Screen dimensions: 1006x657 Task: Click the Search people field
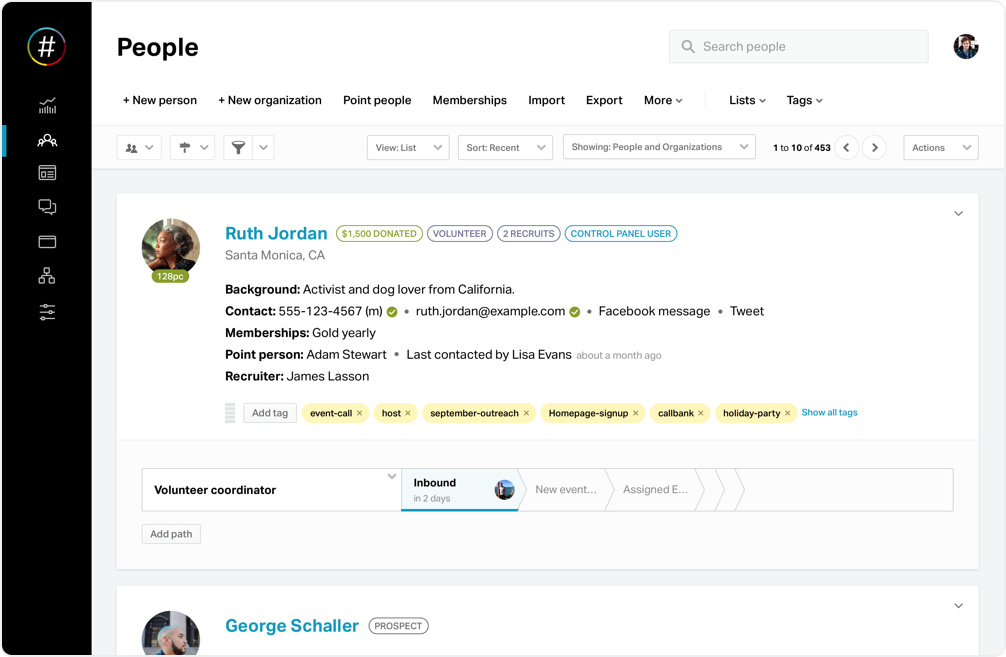798,46
